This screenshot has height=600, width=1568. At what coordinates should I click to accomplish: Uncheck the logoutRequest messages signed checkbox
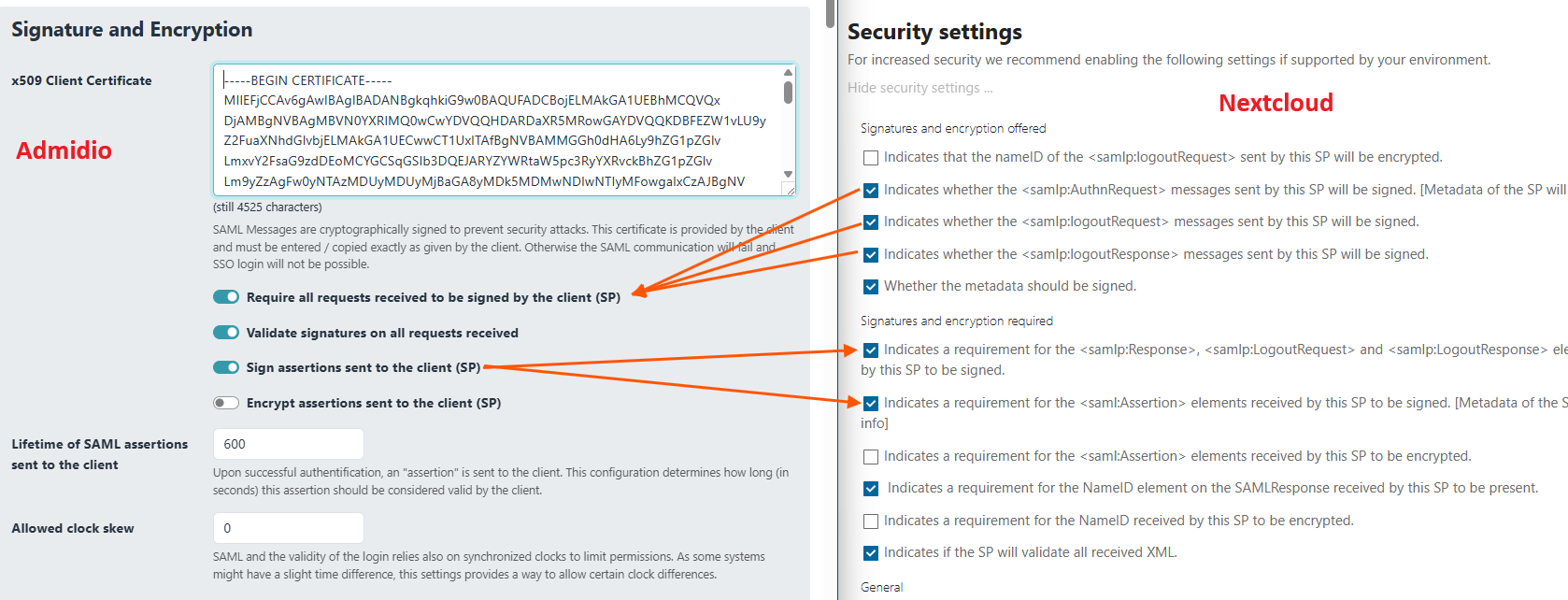(871, 222)
